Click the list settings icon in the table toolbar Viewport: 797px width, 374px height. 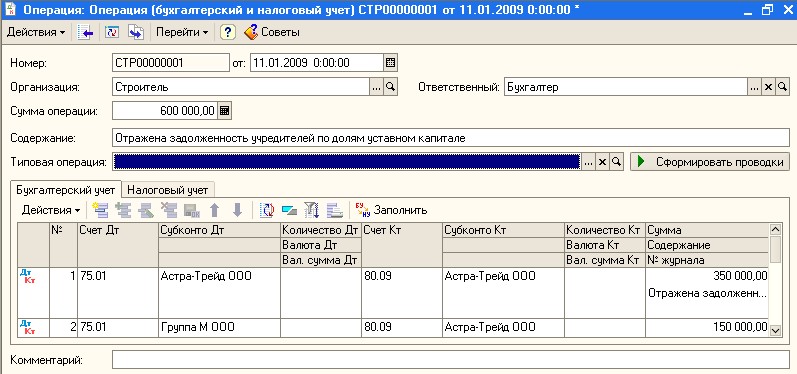(x=334, y=210)
